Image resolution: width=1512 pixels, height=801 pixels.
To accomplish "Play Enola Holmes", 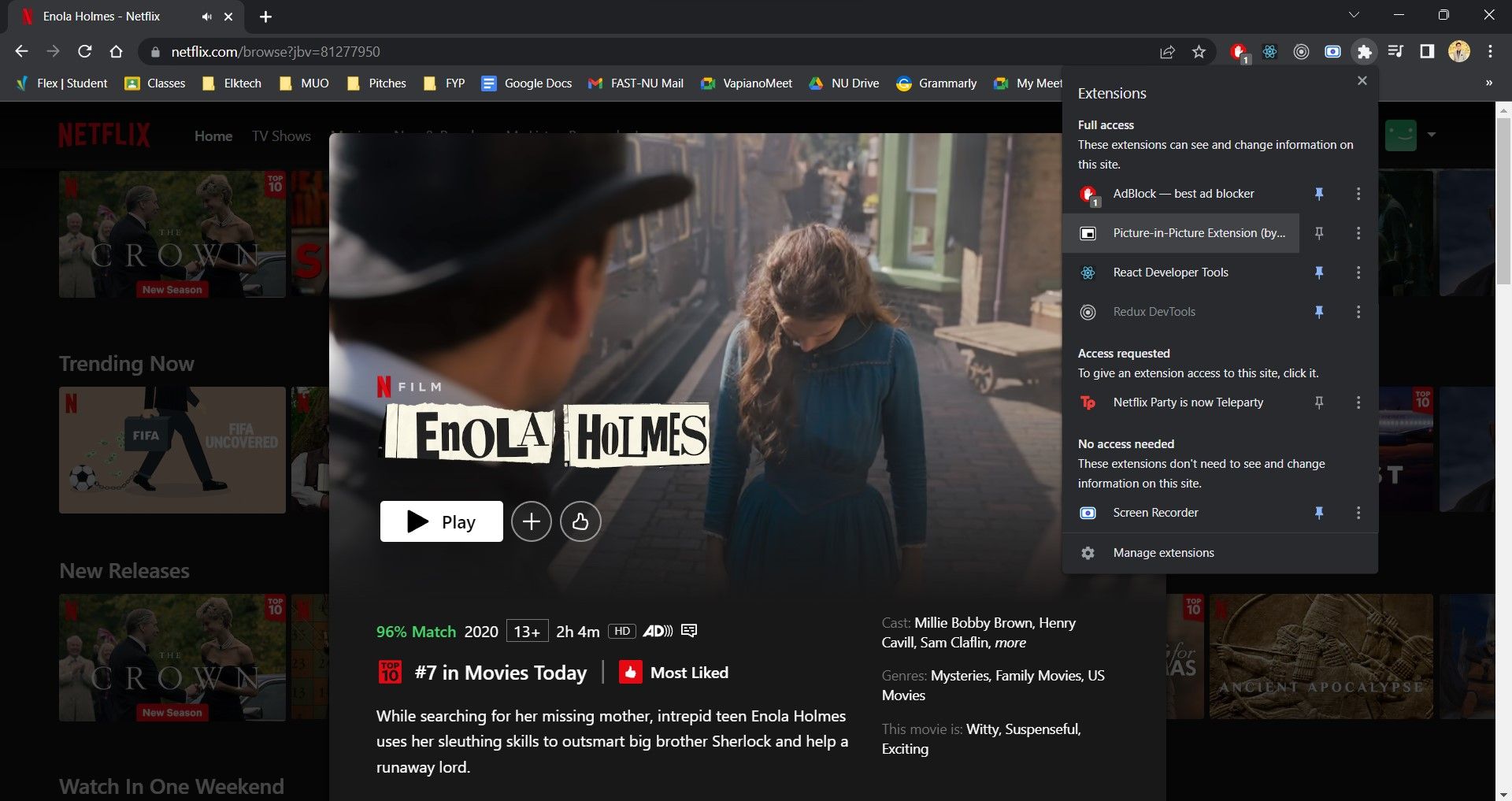I will coord(440,521).
